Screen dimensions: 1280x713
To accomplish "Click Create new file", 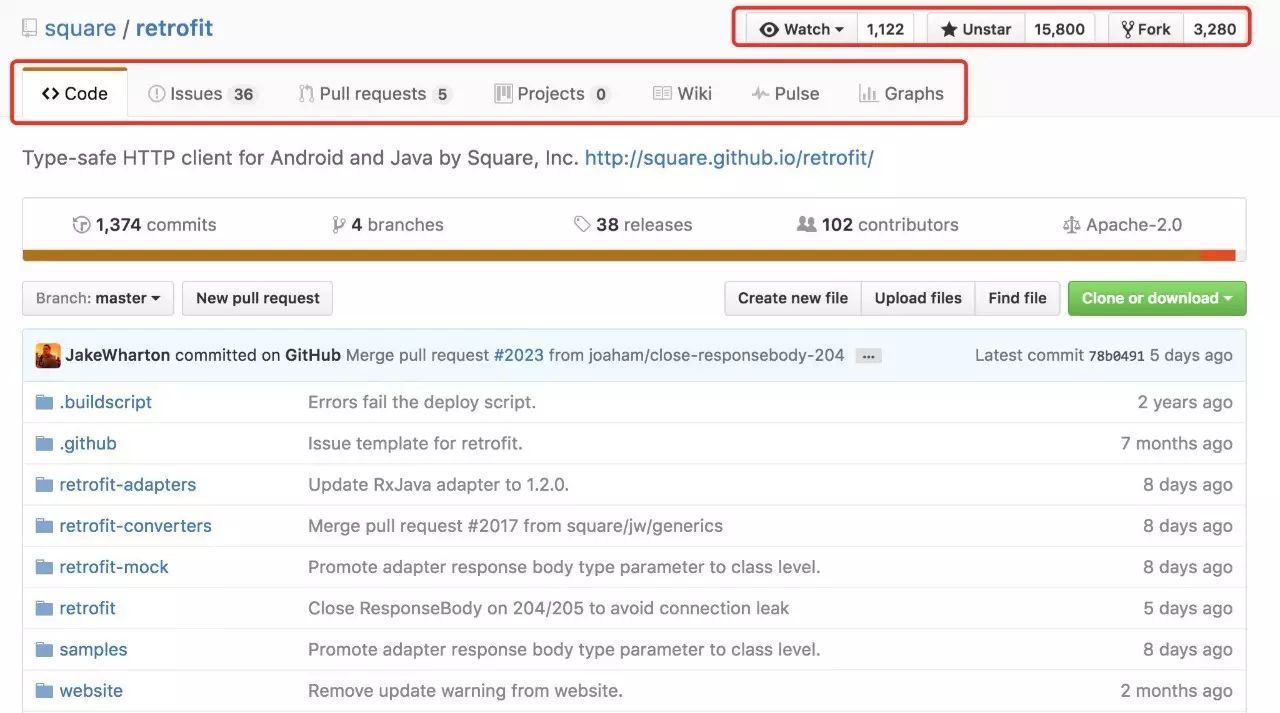I will (x=793, y=298).
